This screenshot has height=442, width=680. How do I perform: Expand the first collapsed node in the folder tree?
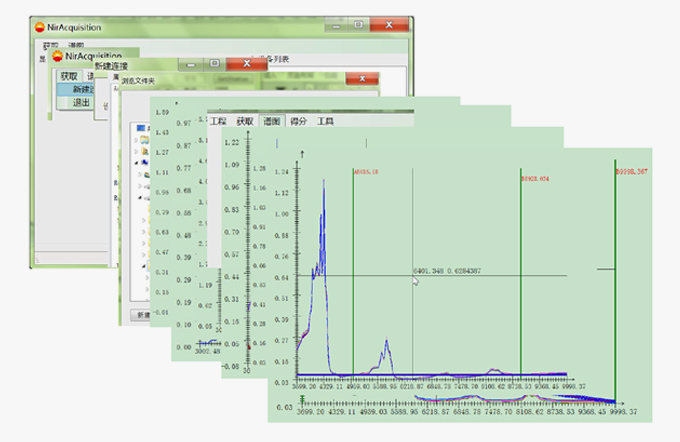(136, 140)
